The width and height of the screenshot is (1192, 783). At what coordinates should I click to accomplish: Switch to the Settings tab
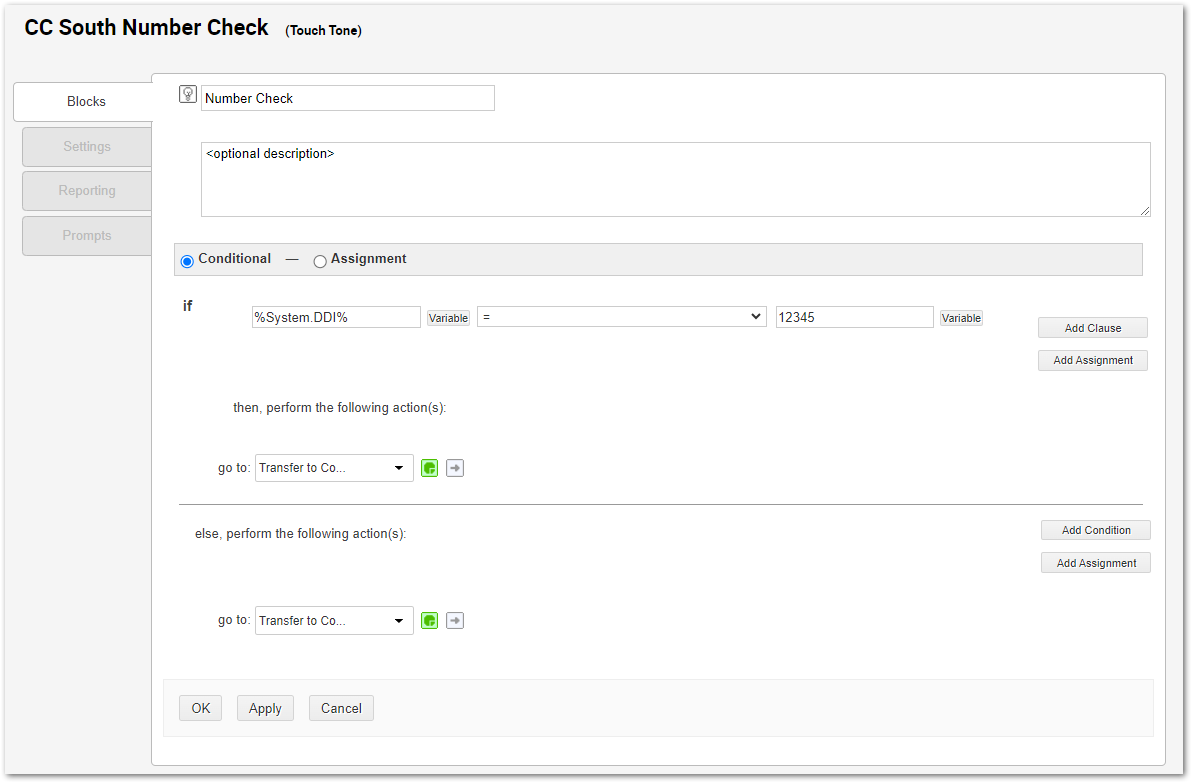point(87,147)
